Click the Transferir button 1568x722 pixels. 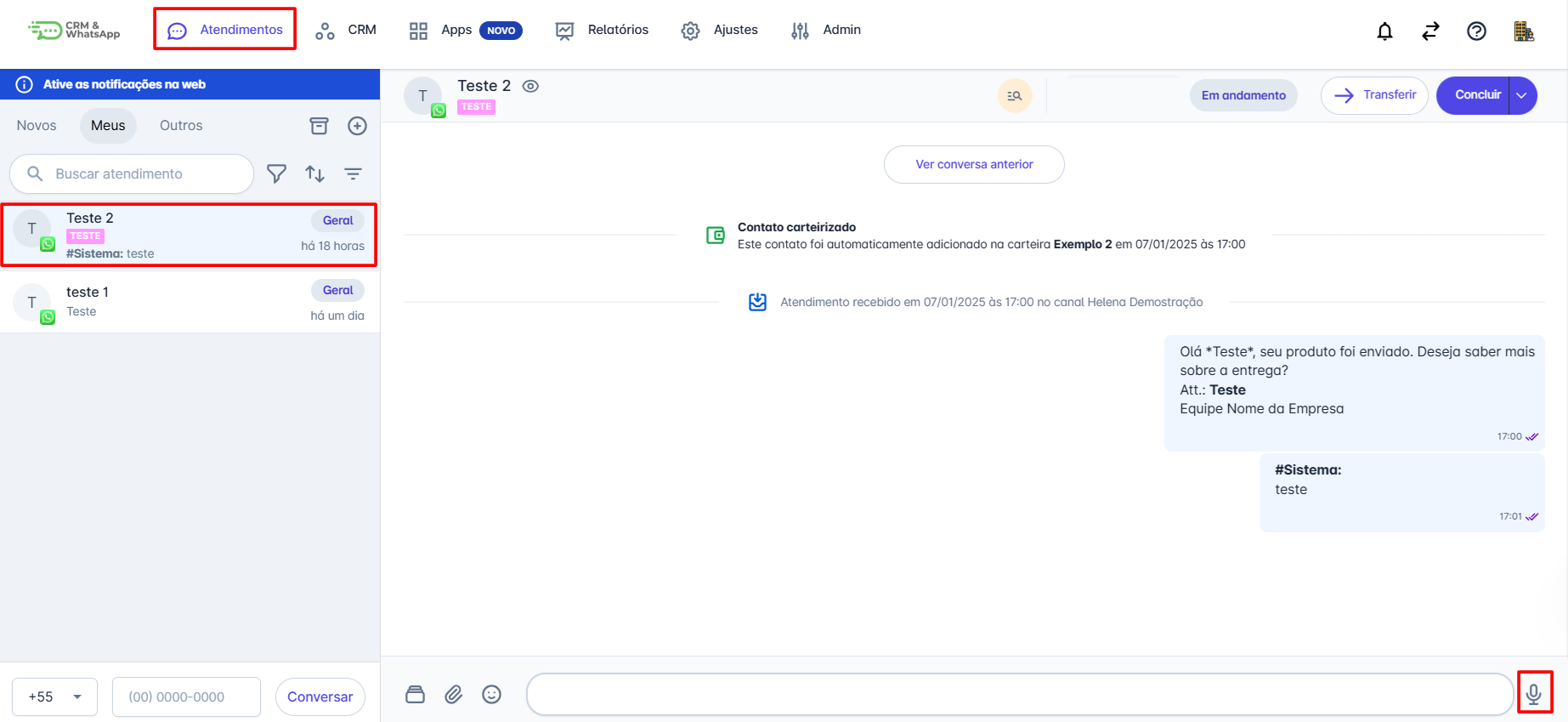point(1374,95)
